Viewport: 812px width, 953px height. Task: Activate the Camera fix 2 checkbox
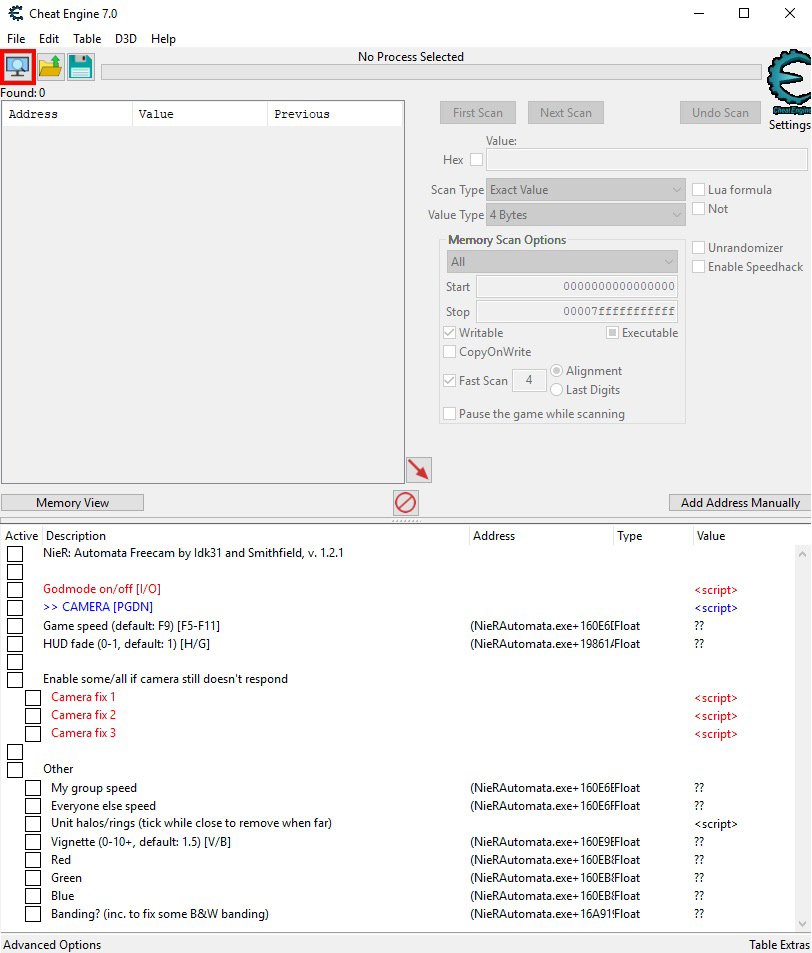click(x=33, y=715)
